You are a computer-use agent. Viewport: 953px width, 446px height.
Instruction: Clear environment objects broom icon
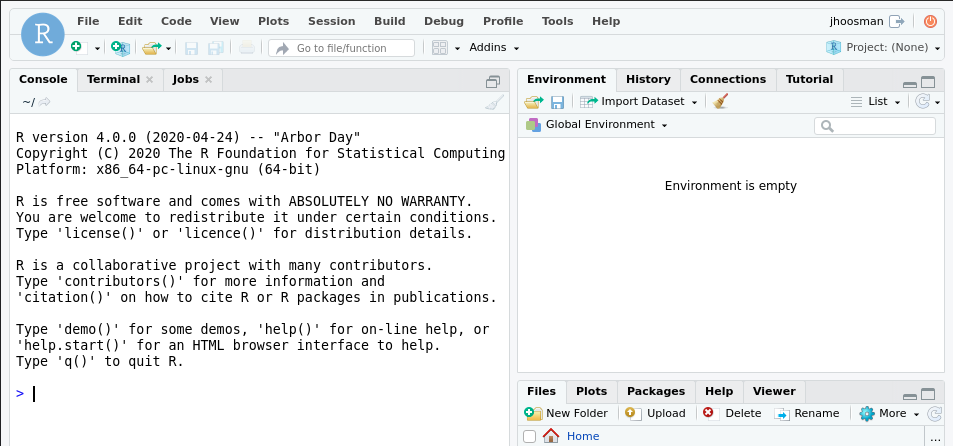click(720, 101)
